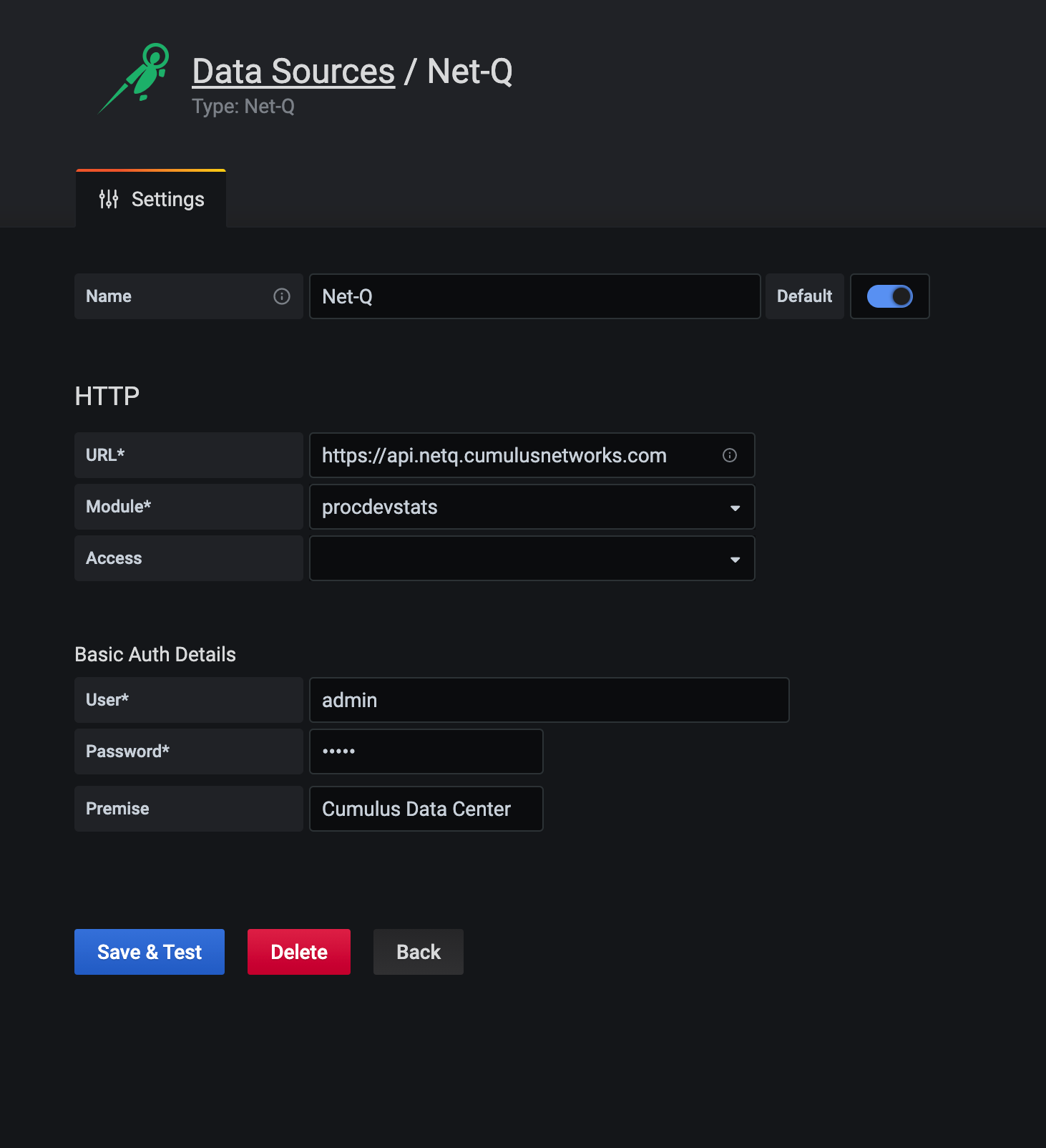
Task: Open the Module dropdown showing procdevstats
Action: coord(522,507)
